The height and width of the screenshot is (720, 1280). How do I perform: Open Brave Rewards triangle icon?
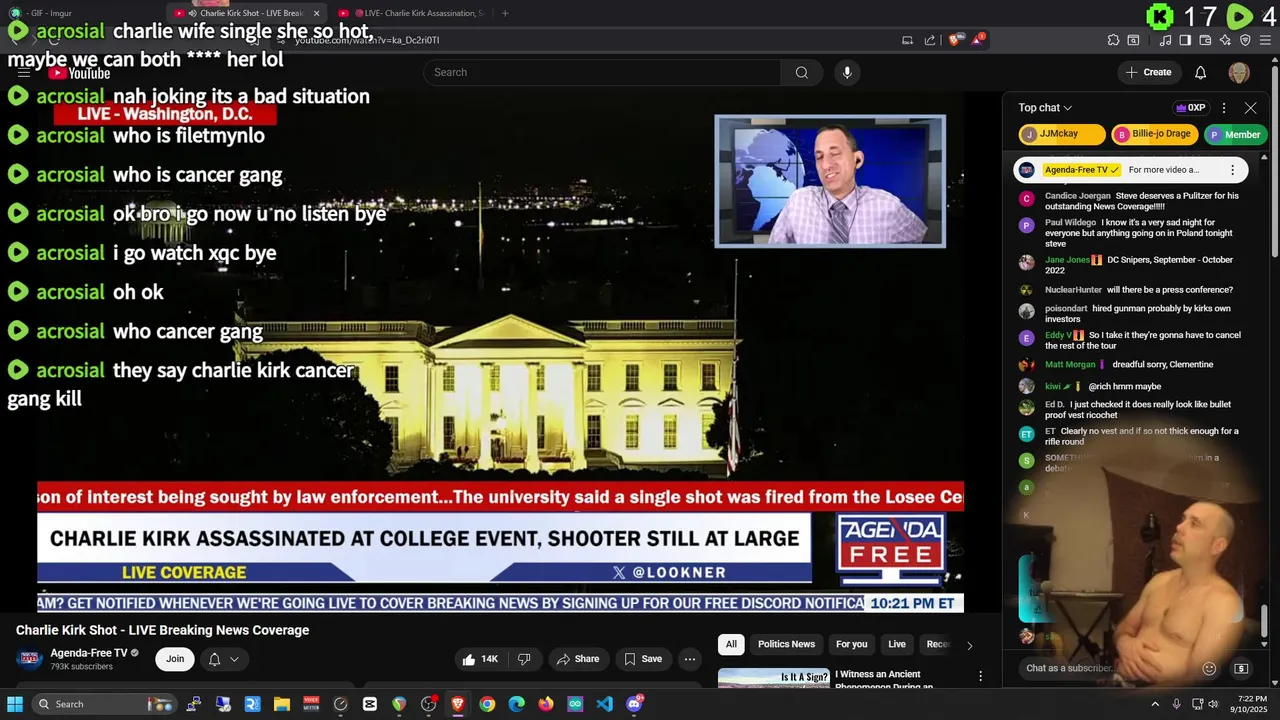(x=980, y=40)
